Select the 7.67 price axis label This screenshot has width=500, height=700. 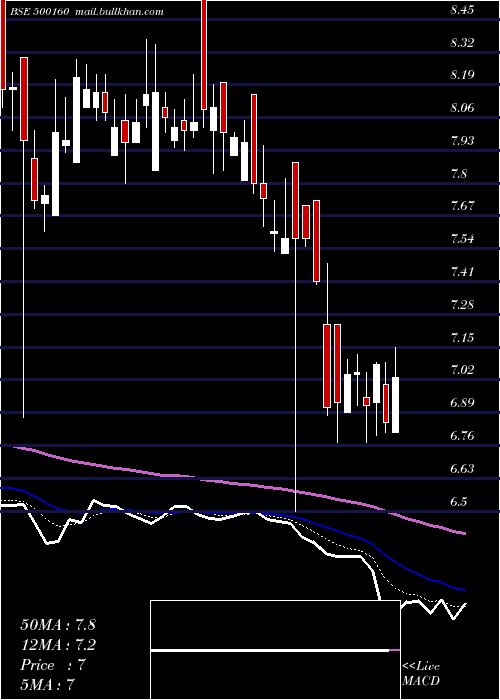pyautogui.click(x=462, y=206)
